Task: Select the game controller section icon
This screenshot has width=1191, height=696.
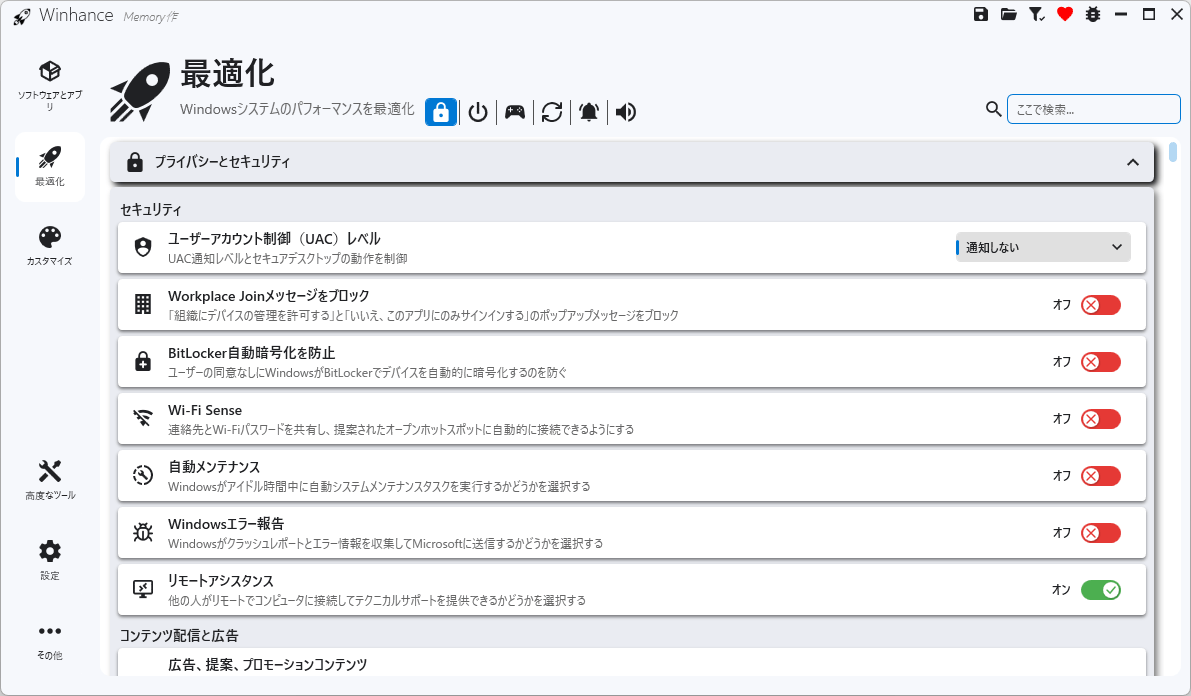Action: pyautogui.click(x=515, y=112)
